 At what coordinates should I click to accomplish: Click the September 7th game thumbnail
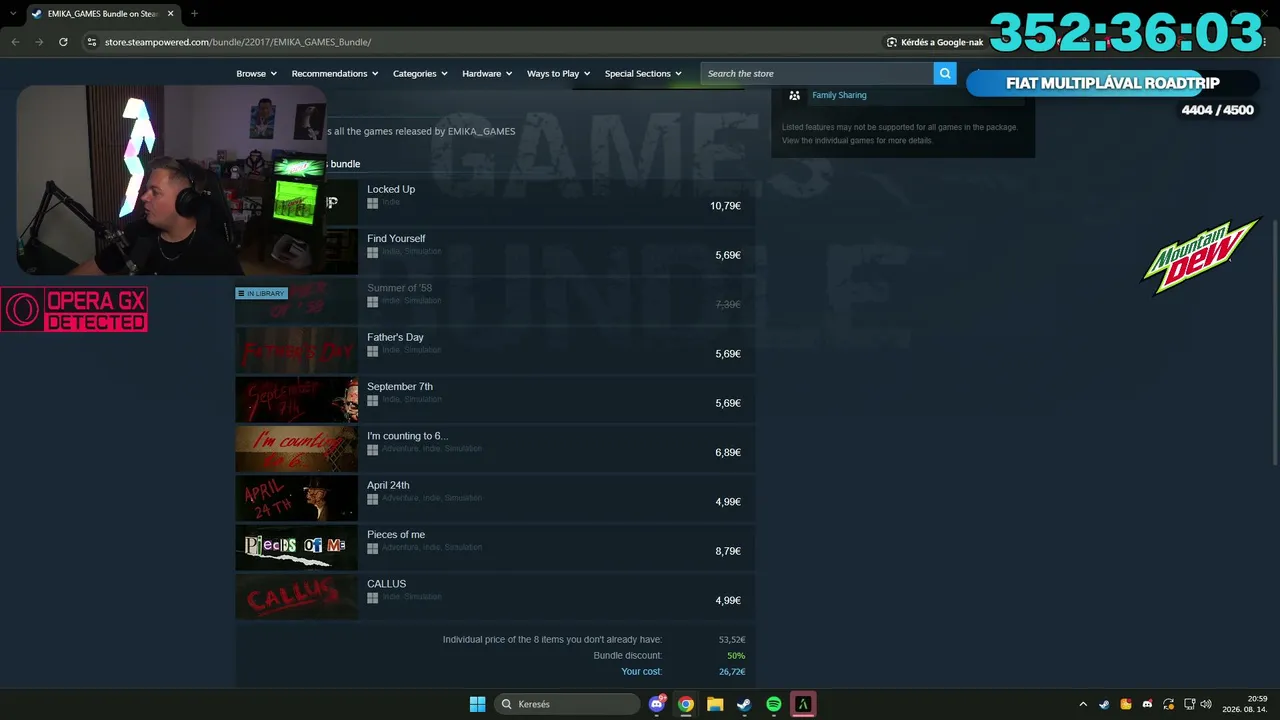point(296,399)
